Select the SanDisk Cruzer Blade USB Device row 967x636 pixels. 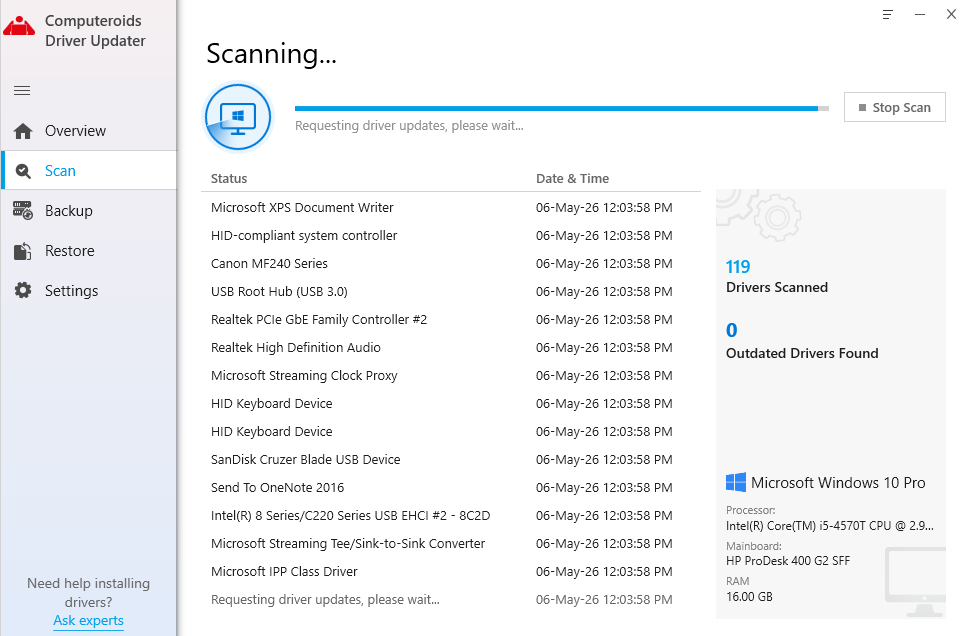[451, 460]
